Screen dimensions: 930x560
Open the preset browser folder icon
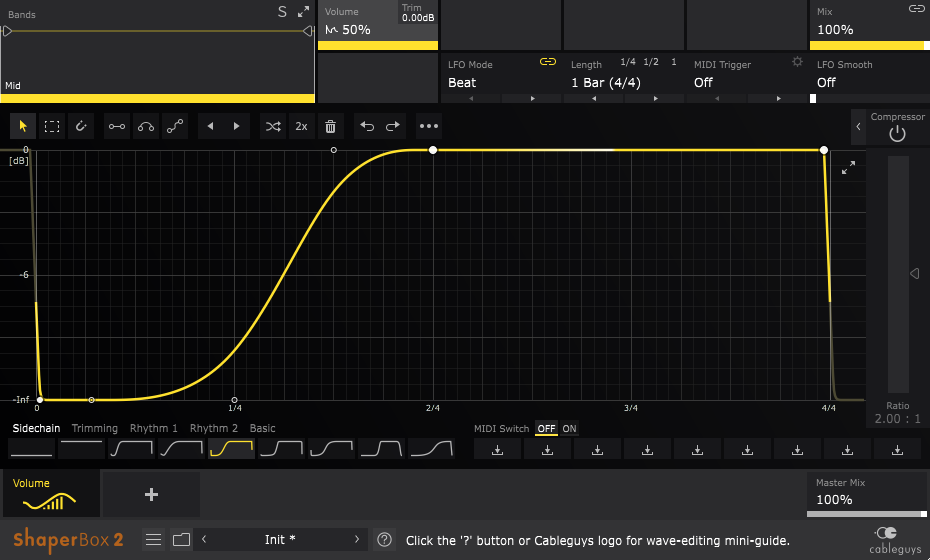[x=181, y=540]
